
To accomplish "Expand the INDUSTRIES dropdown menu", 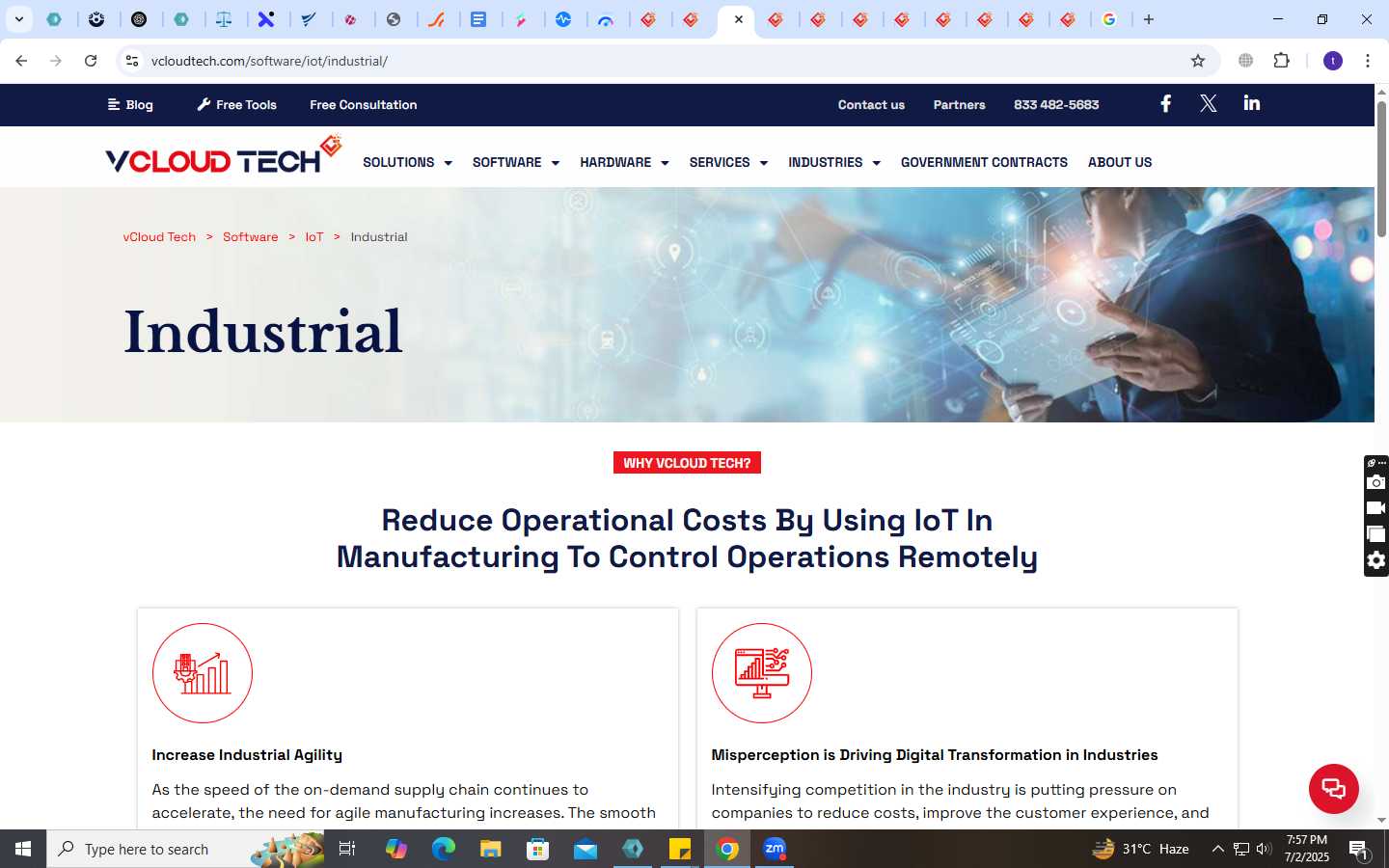I will point(834,162).
